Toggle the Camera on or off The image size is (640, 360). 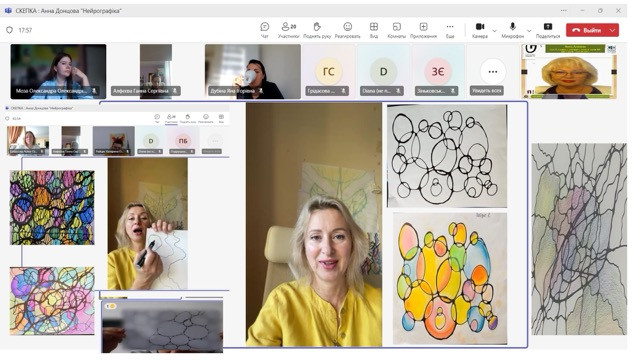(480, 30)
